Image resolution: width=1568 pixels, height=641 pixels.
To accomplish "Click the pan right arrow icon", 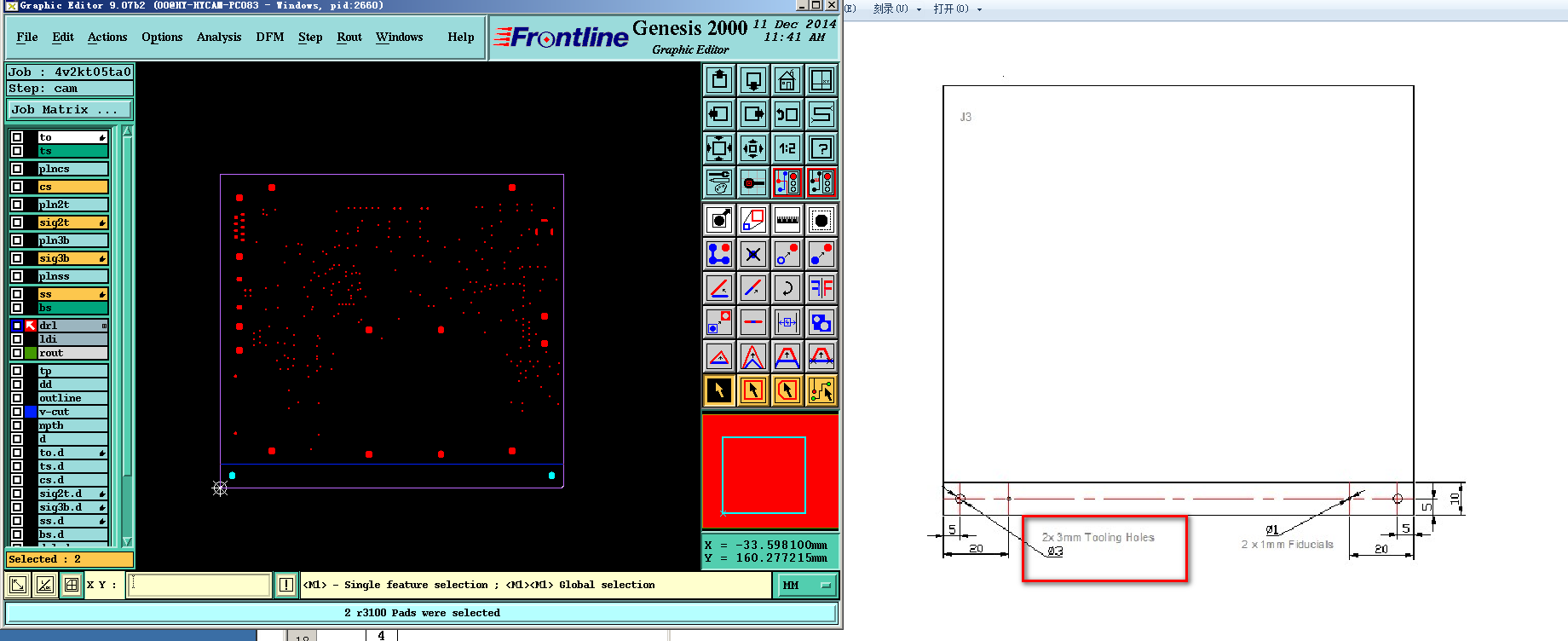I will [753, 114].
